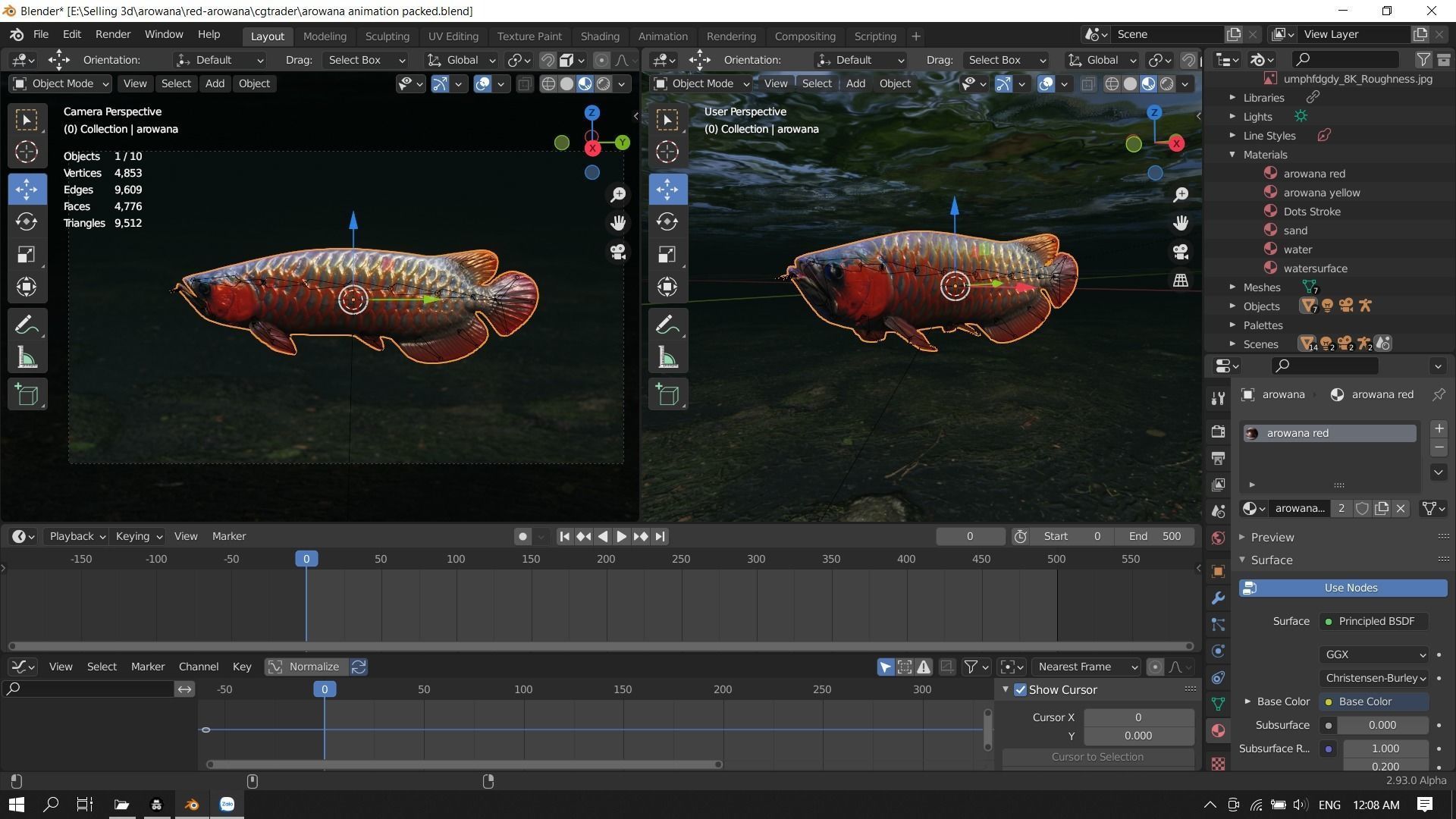Open the Render menu
The width and height of the screenshot is (1456, 819).
coord(113,35)
